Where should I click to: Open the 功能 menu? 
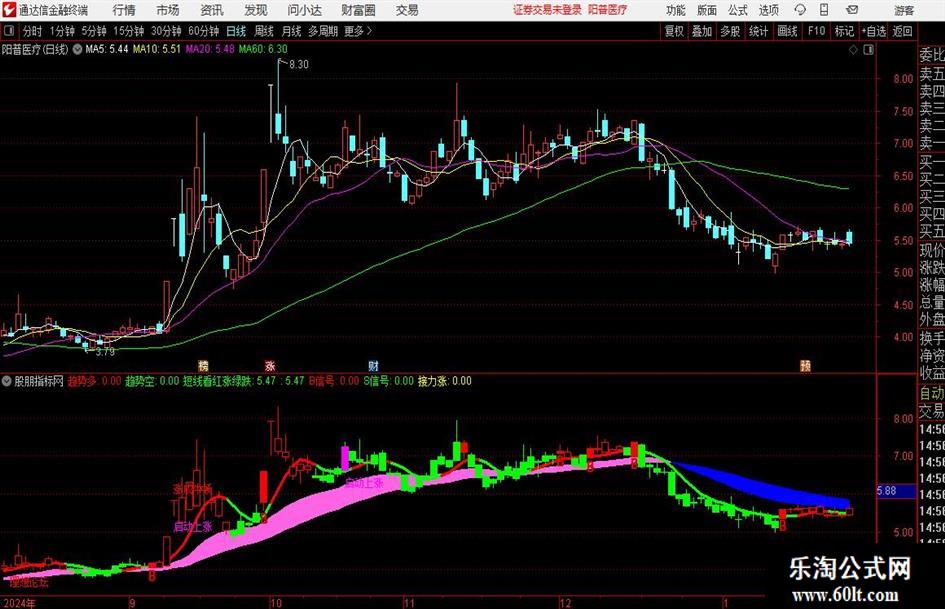[676, 10]
